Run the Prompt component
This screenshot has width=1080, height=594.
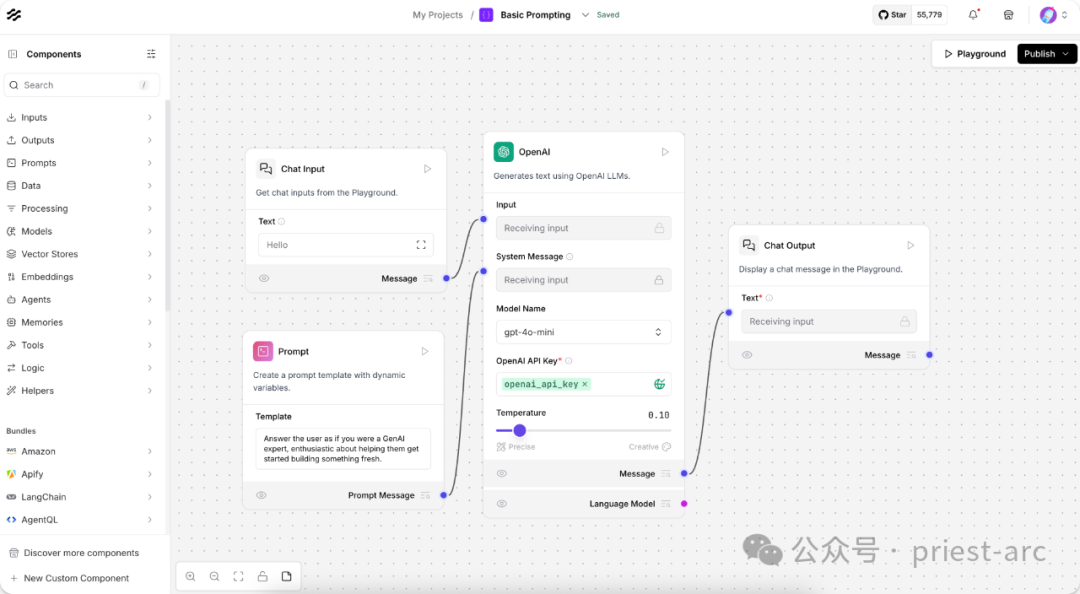pos(425,351)
